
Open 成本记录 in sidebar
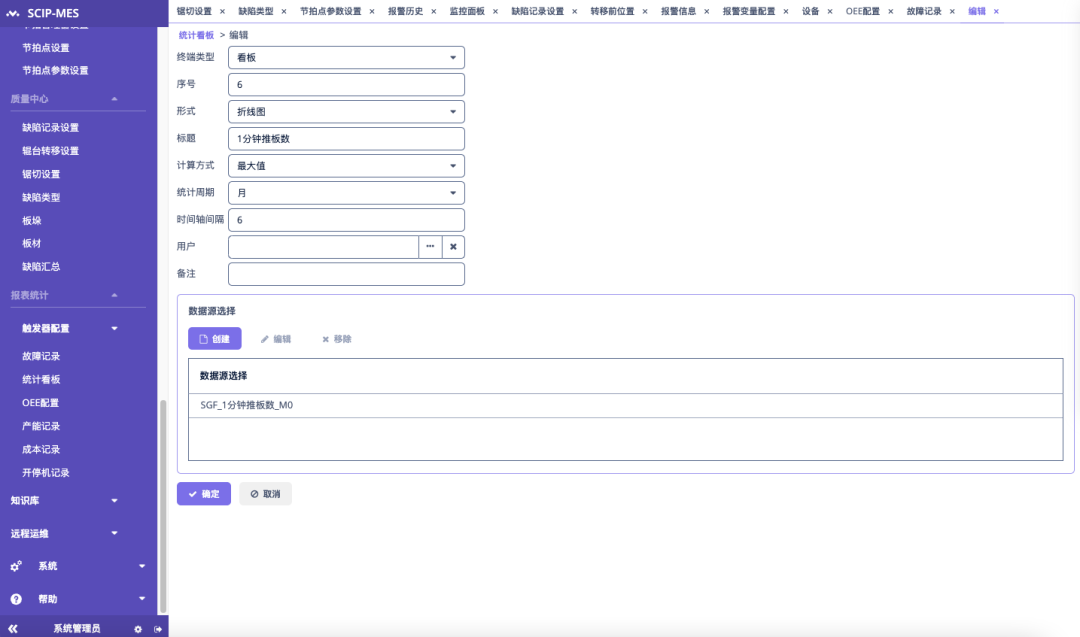41,449
